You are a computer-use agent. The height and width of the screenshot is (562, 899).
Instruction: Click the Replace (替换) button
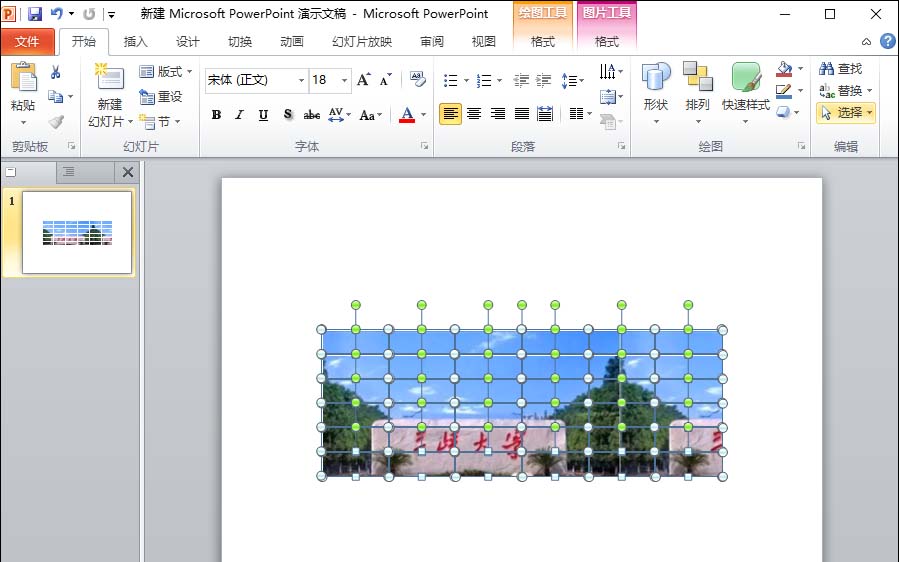coord(842,91)
